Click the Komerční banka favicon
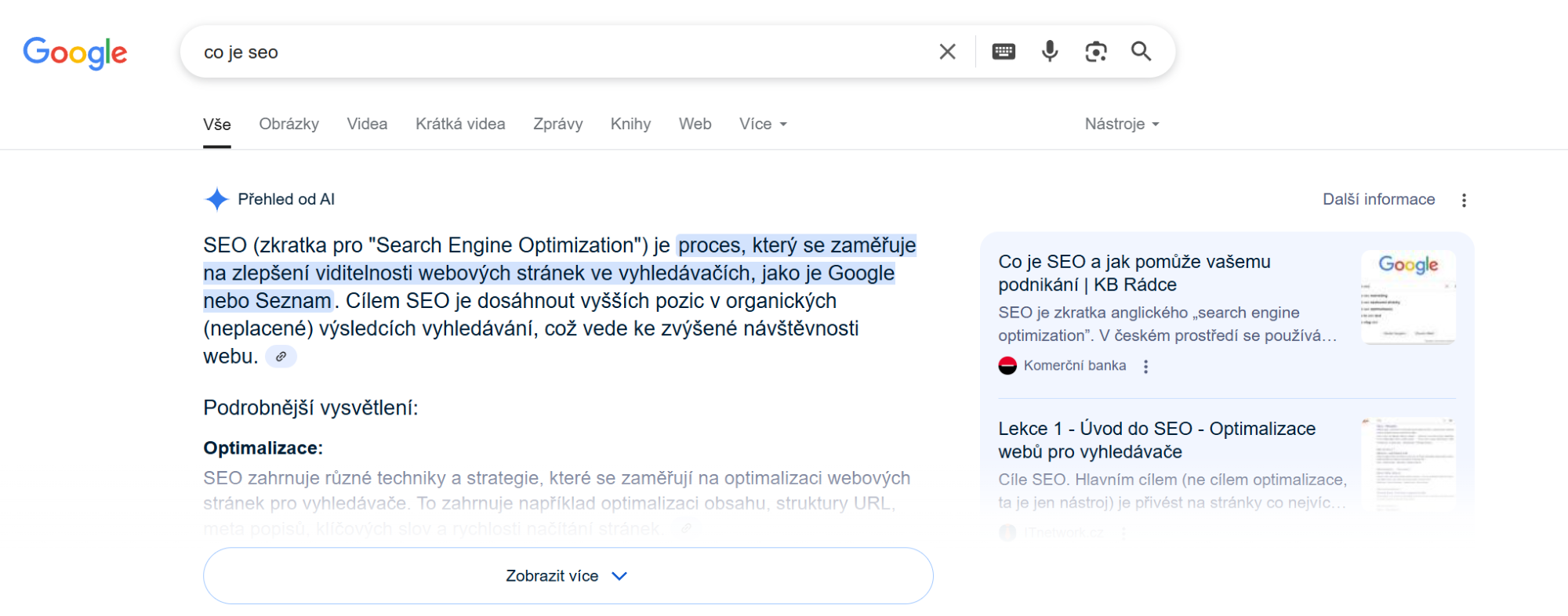The height and width of the screenshot is (616, 1568). pos(1007,365)
